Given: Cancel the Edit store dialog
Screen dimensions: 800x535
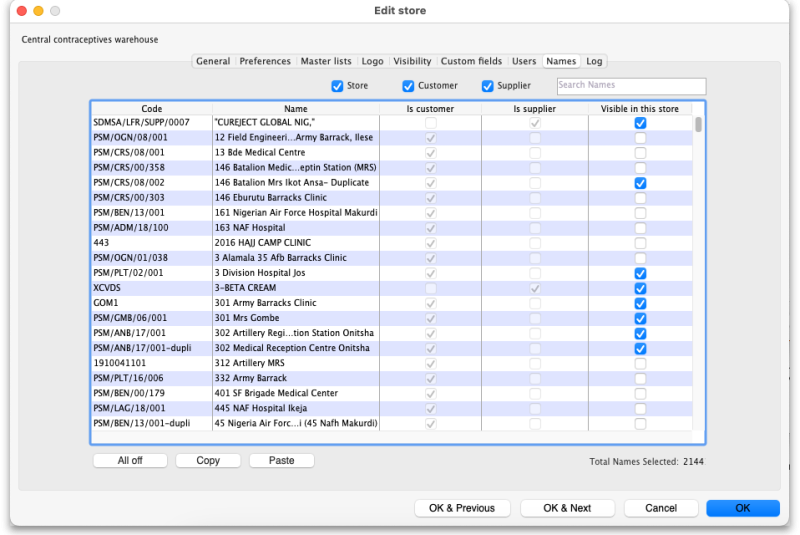Looking at the screenshot, I should 661,508.
